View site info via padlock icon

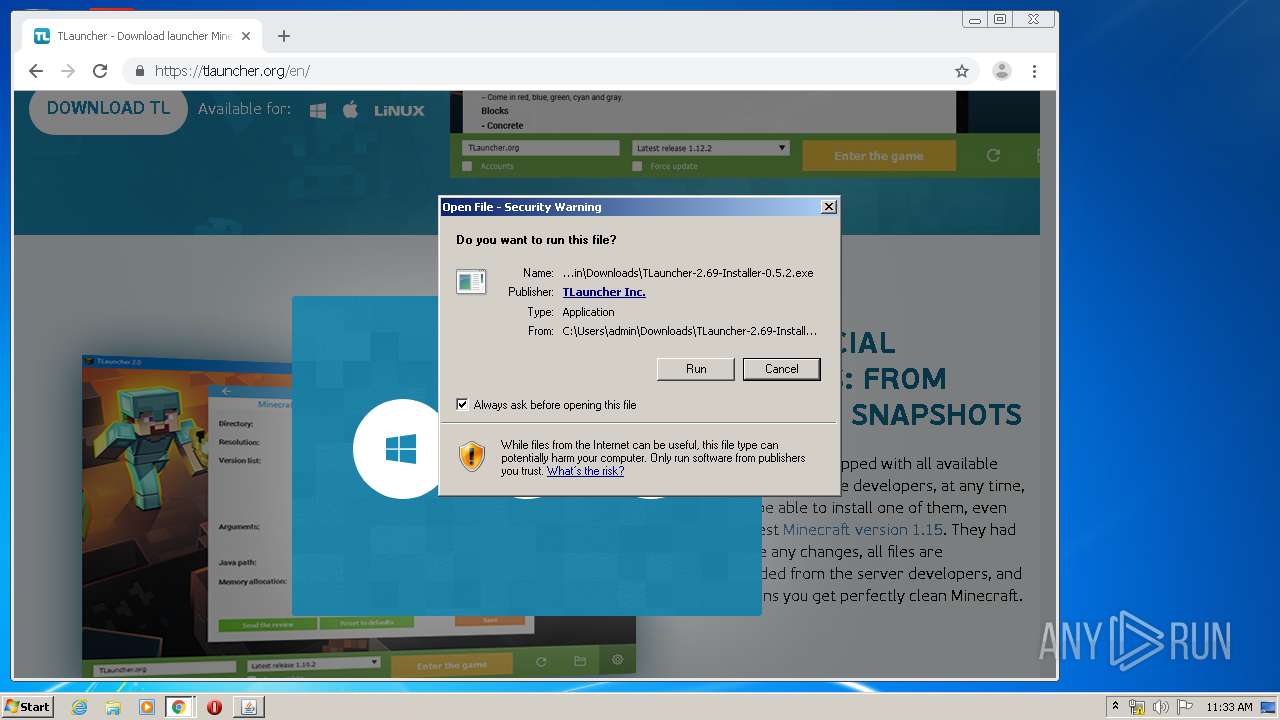click(x=139, y=71)
